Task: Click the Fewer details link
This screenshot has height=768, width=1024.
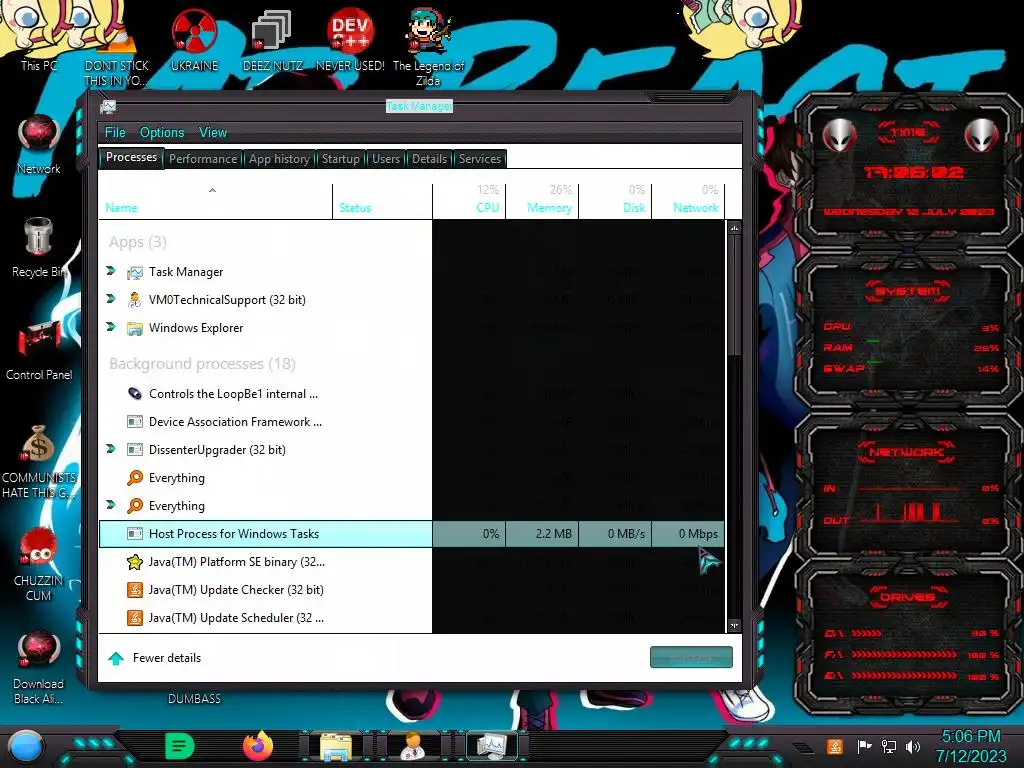Action: [x=167, y=658]
